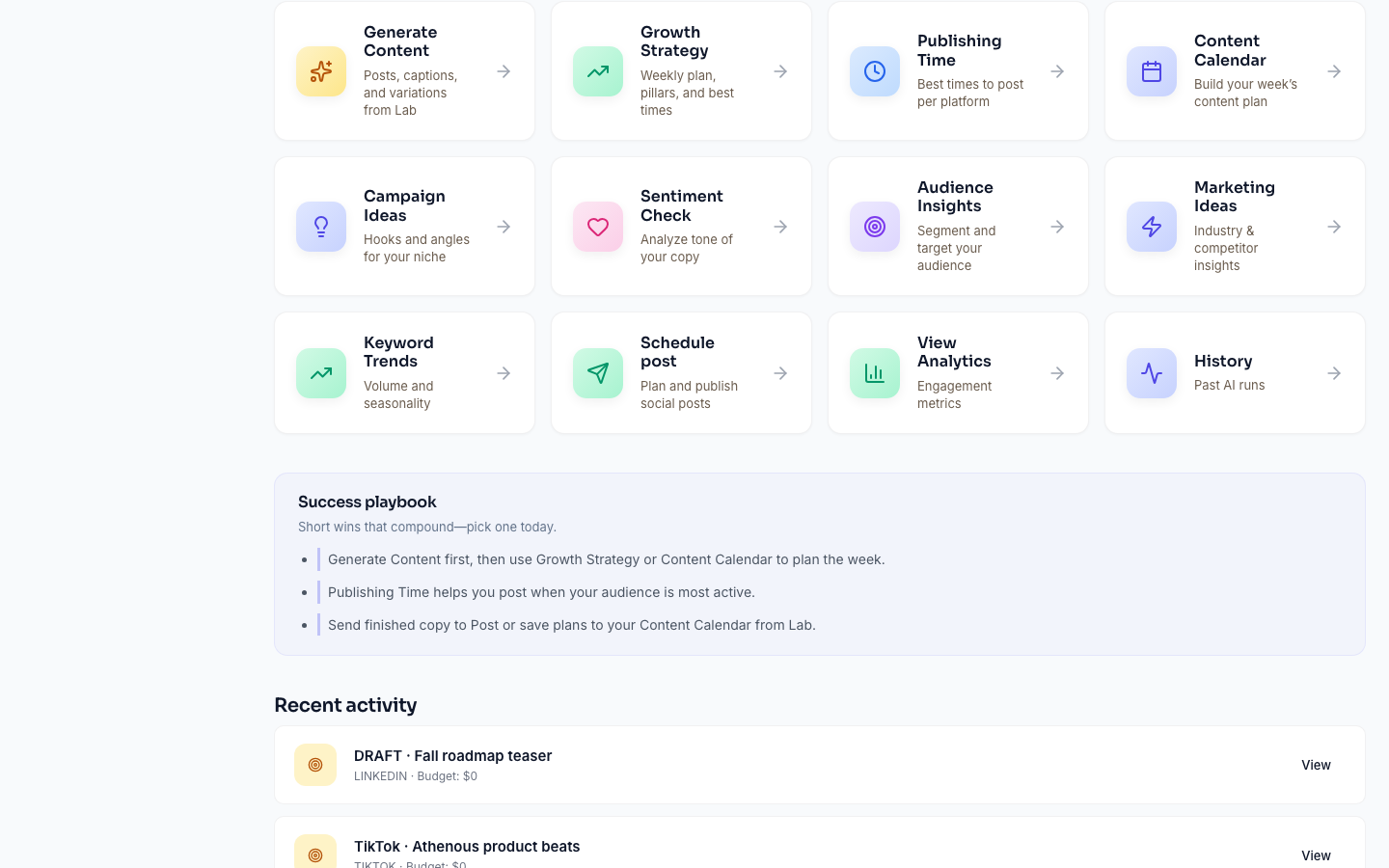The height and width of the screenshot is (868, 1389).
Task: Click the Keyword Trends arrow icon
Action: click(x=504, y=373)
